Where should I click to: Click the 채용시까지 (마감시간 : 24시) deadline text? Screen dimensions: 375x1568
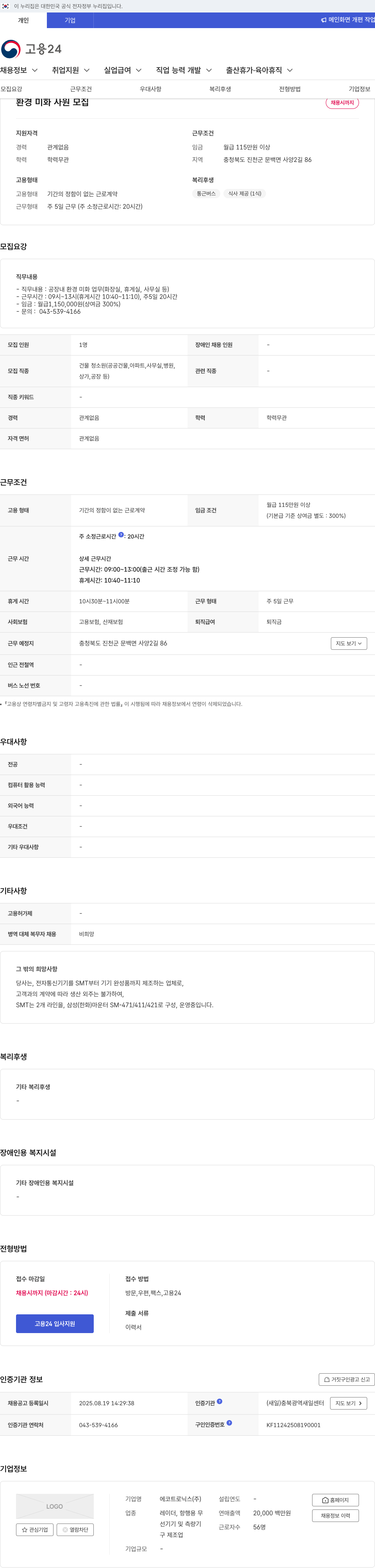click(52, 1293)
